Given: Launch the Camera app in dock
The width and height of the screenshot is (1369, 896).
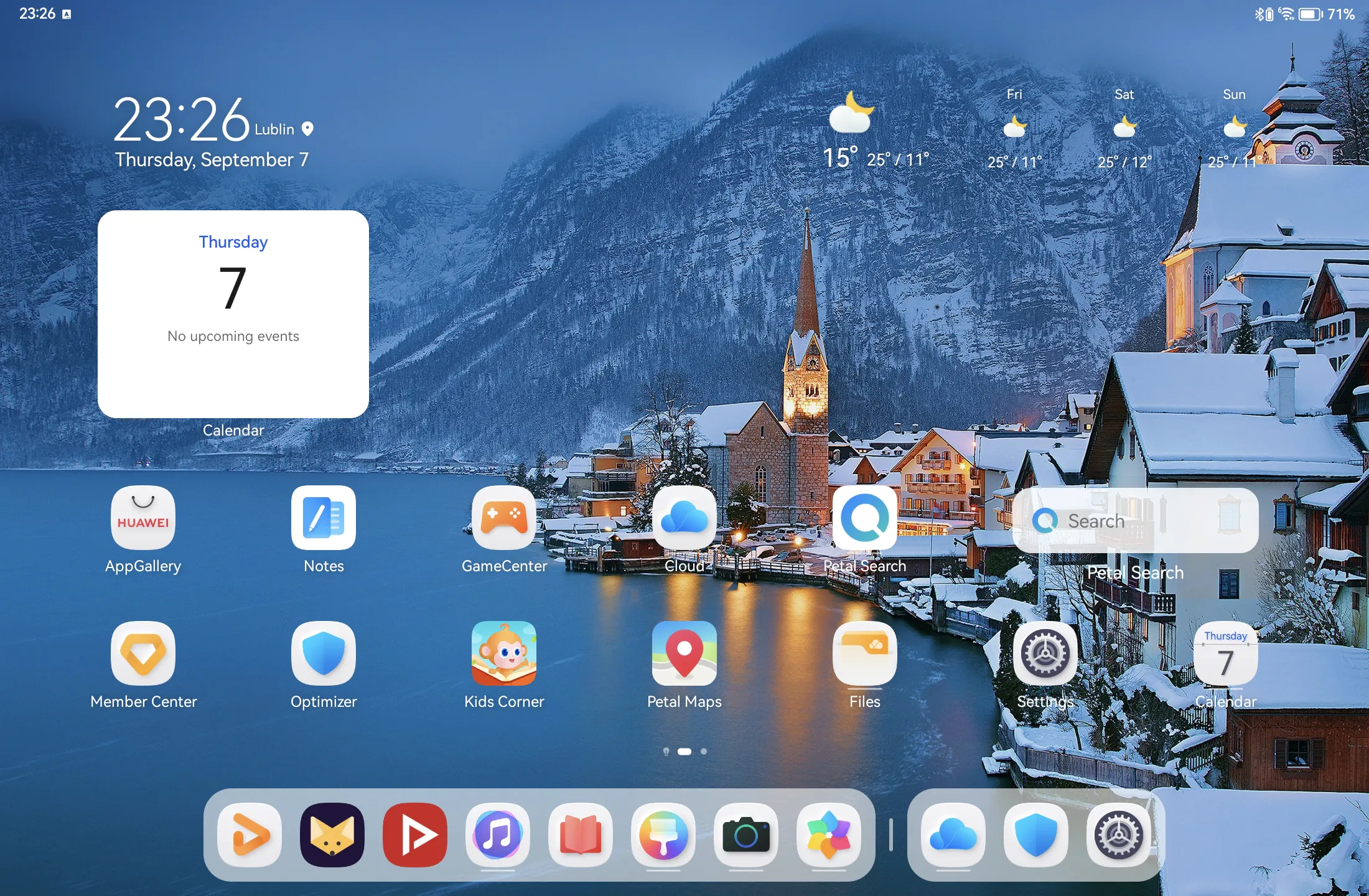Looking at the screenshot, I should (x=746, y=835).
